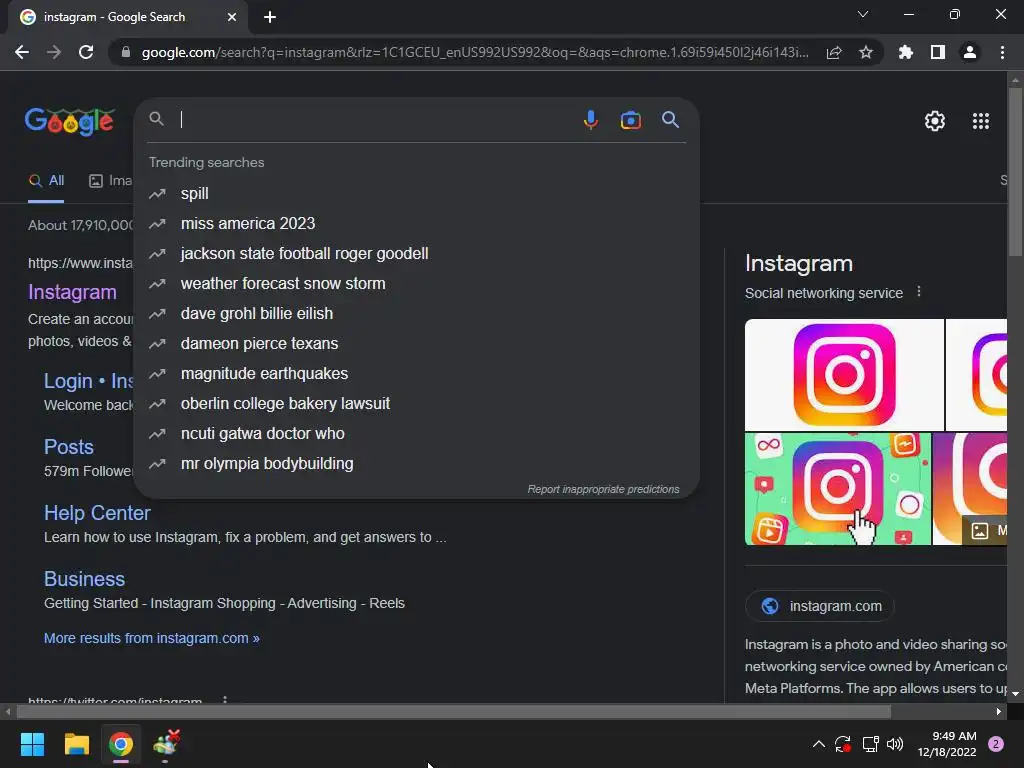Go back to the previous page
1024x768 pixels.
[22, 52]
